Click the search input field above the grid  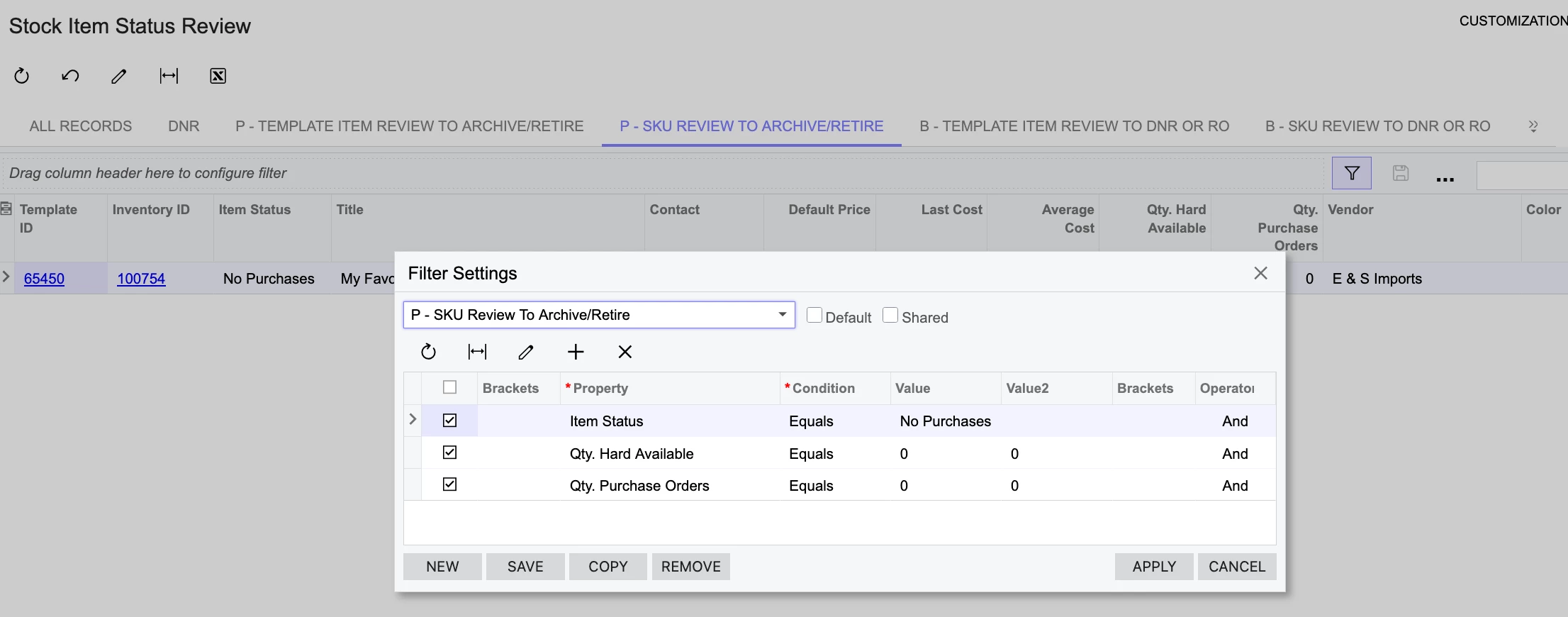point(1522,175)
